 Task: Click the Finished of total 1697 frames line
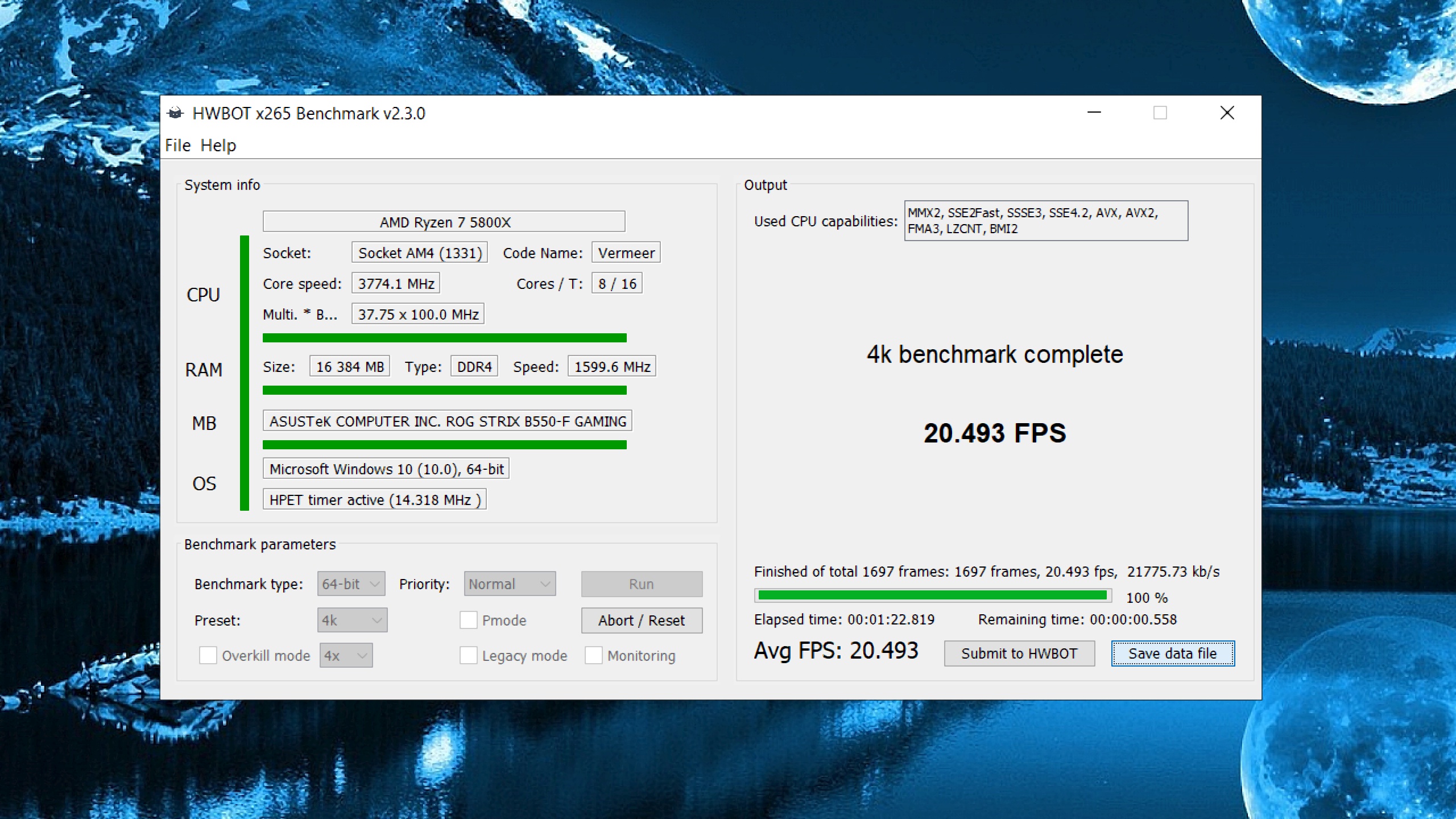tap(987, 572)
